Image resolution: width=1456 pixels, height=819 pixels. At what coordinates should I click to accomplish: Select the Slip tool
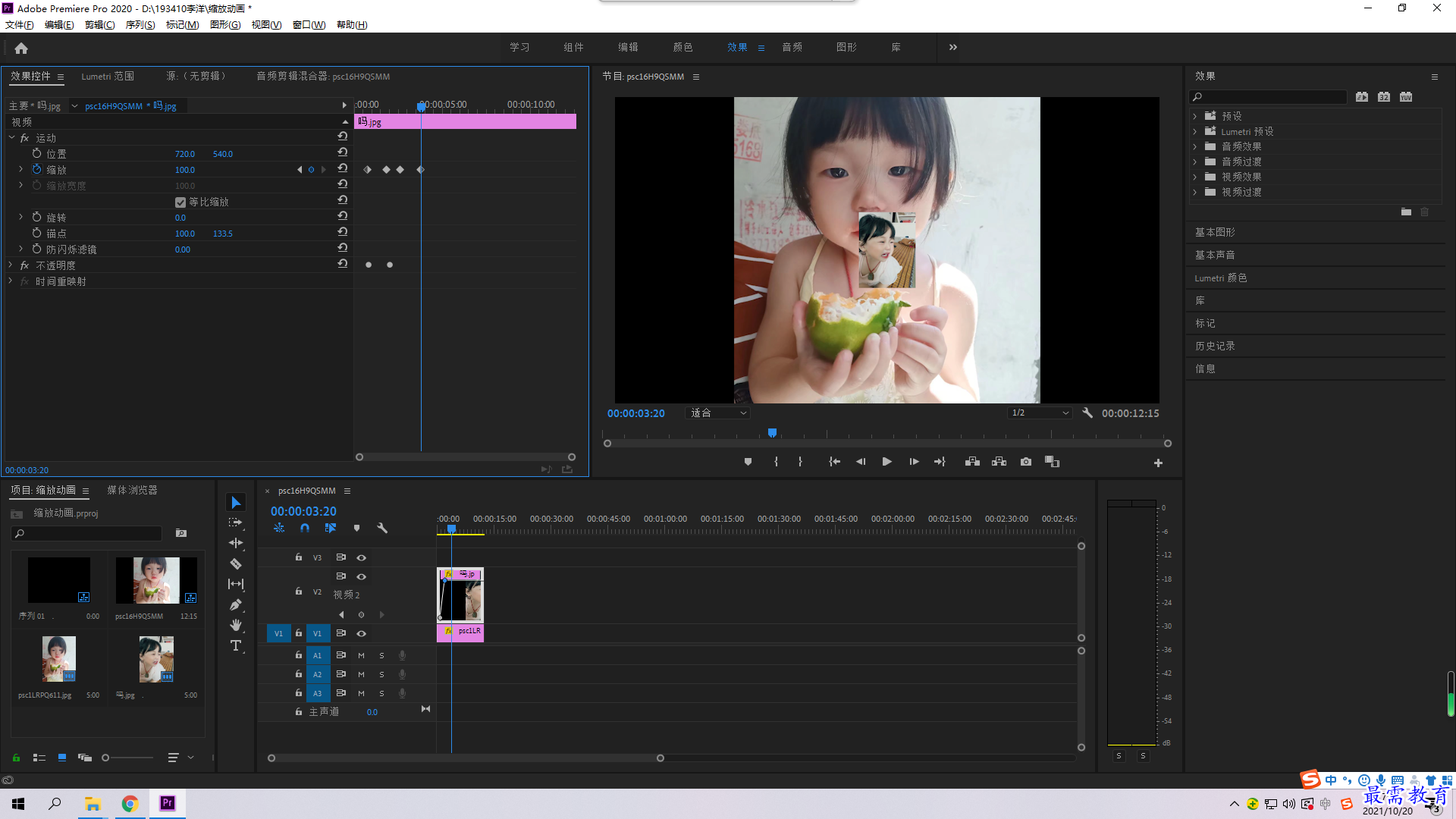(x=236, y=584)
